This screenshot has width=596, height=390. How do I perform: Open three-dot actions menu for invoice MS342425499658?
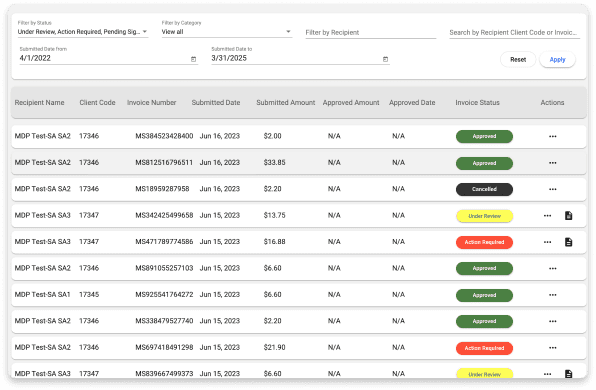(547, 216)
